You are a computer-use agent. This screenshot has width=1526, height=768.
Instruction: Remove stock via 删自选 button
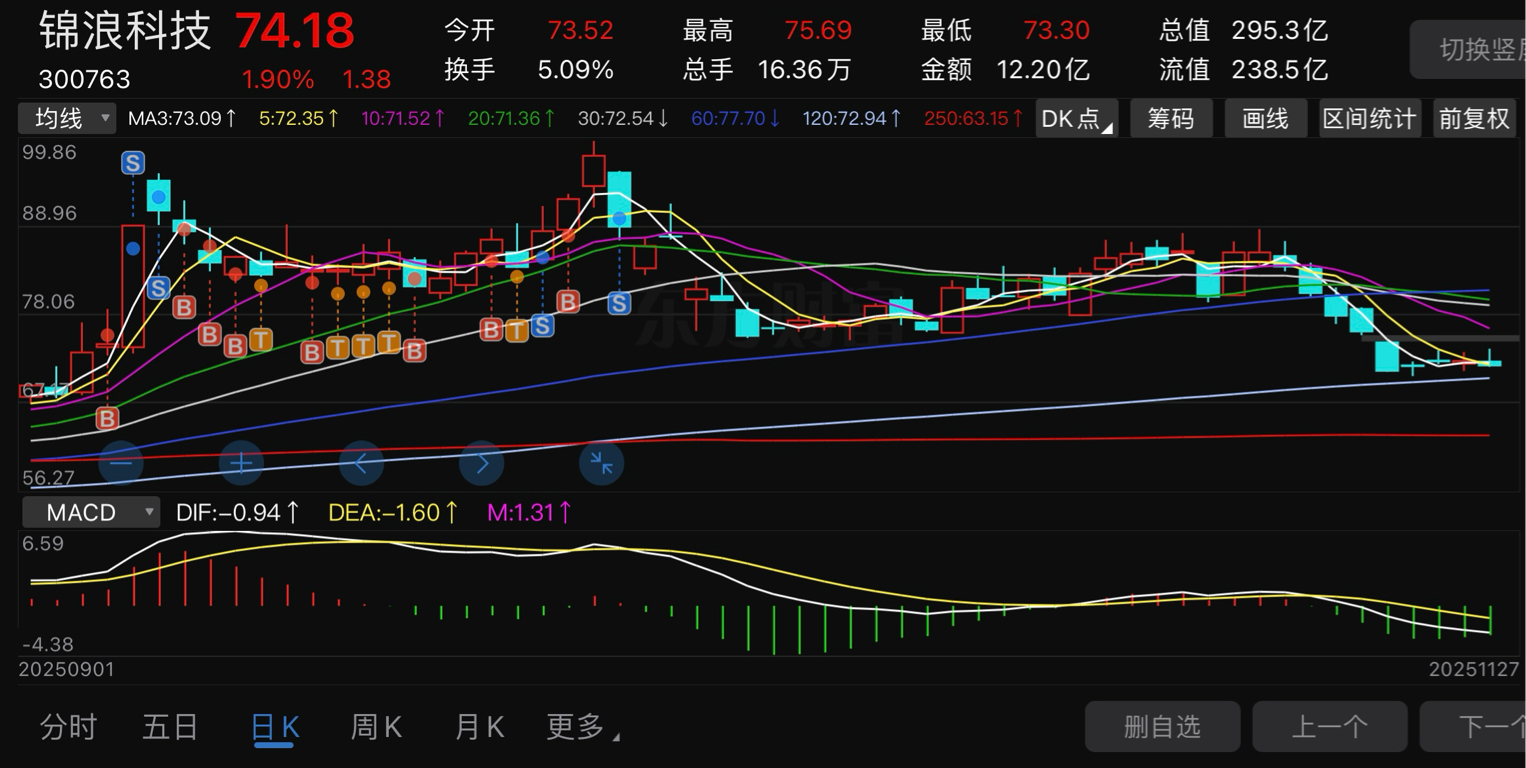1163,726
